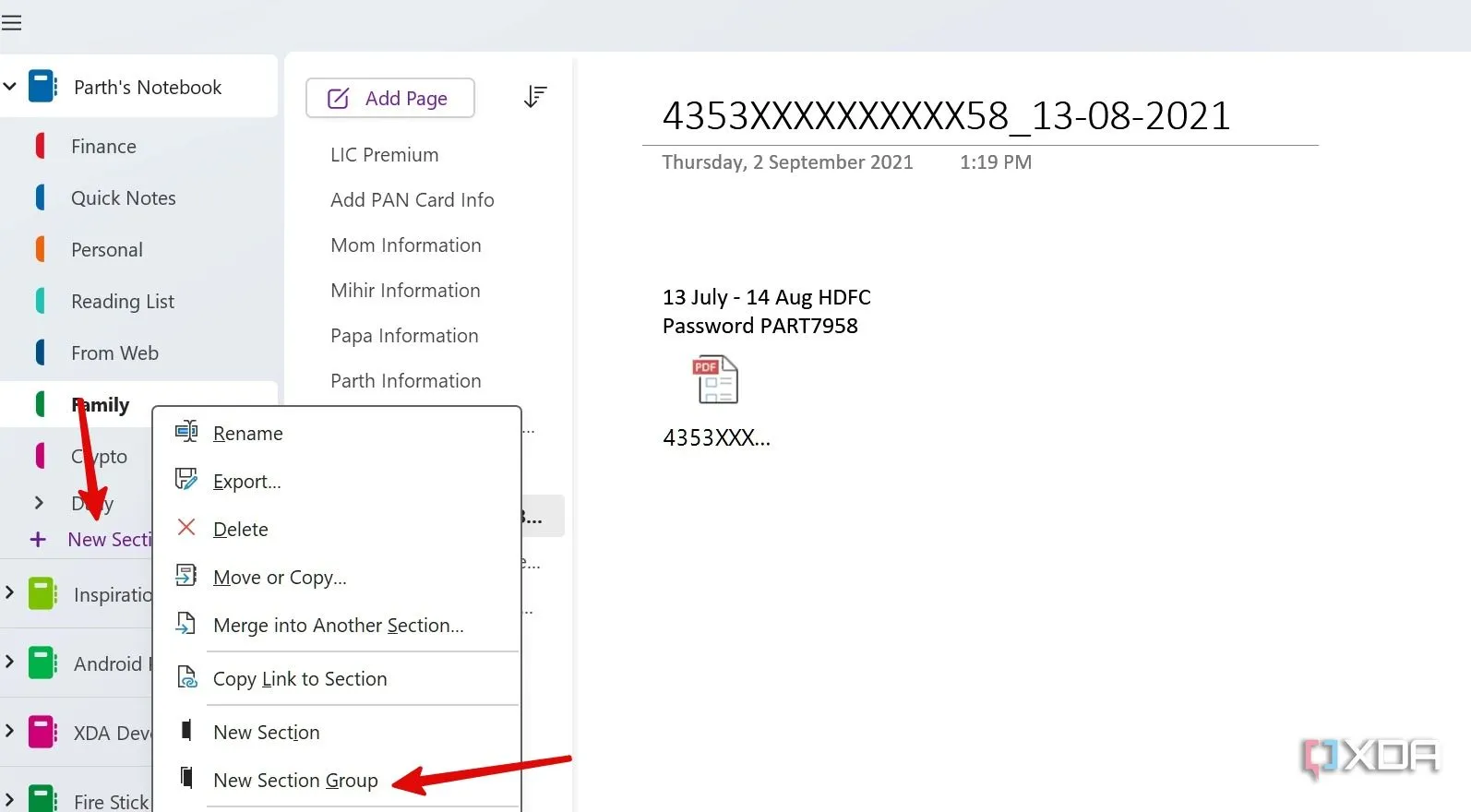The image size is (1471, 812).
Task: Click the plus icon for New Section
Action: click(x=38, y=540)
